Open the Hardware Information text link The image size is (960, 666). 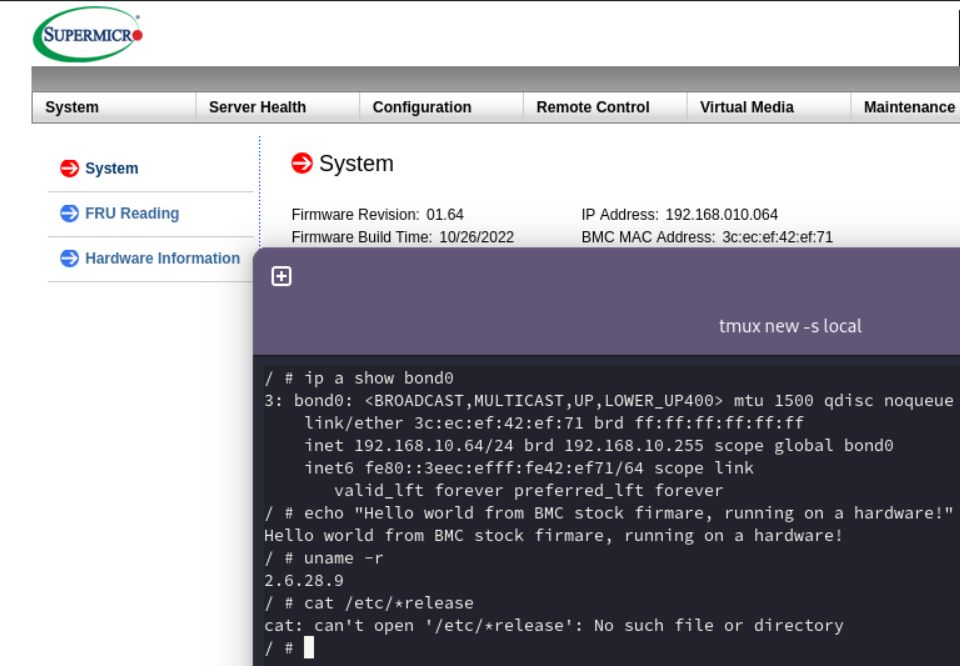pos(162,258)
